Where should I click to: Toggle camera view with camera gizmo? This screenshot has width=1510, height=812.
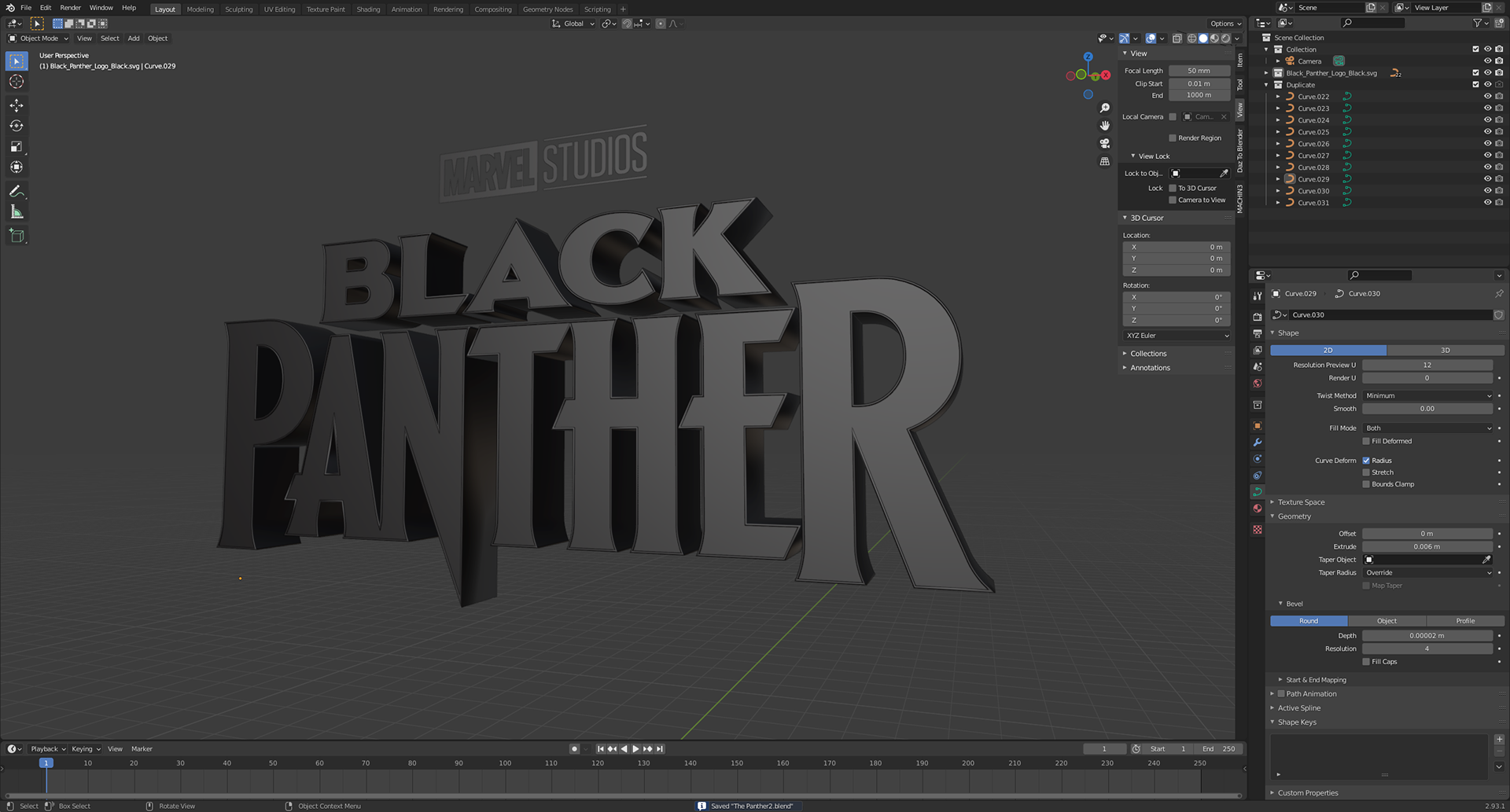tap(1105, 143)
